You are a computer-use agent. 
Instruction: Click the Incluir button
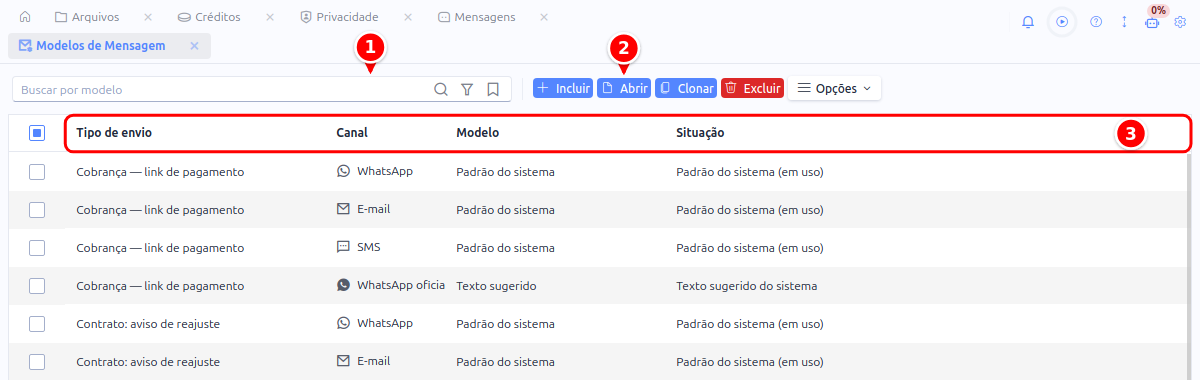tap(563, 88)
